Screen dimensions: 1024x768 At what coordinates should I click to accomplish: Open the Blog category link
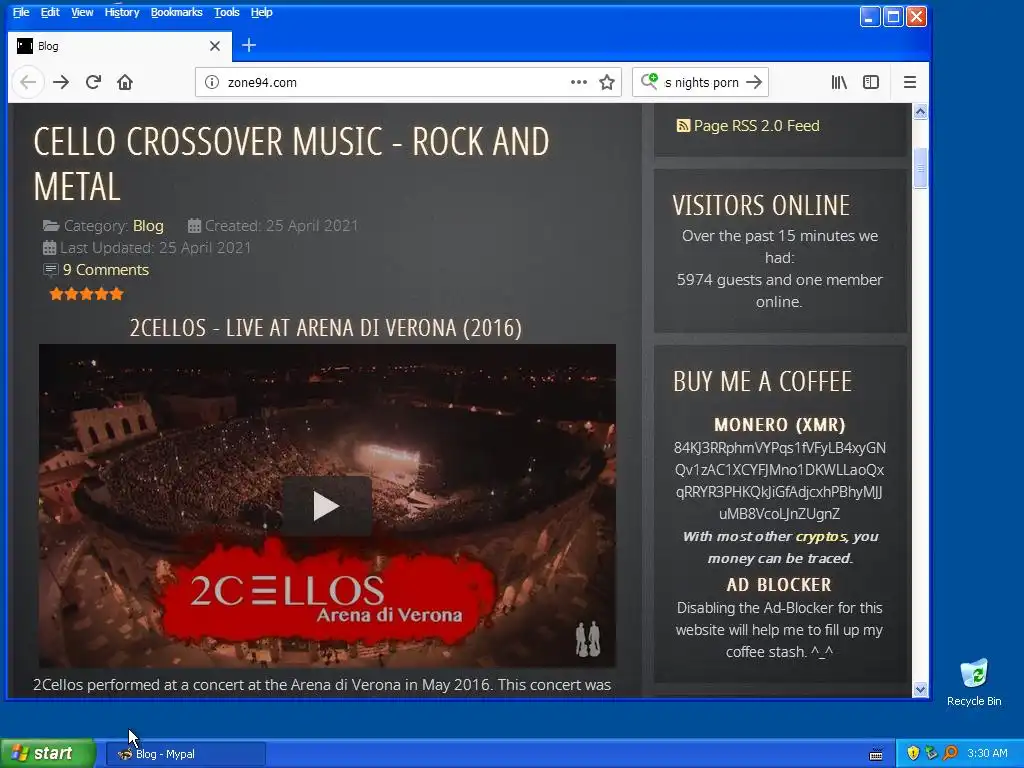click(x=148, y=226)
